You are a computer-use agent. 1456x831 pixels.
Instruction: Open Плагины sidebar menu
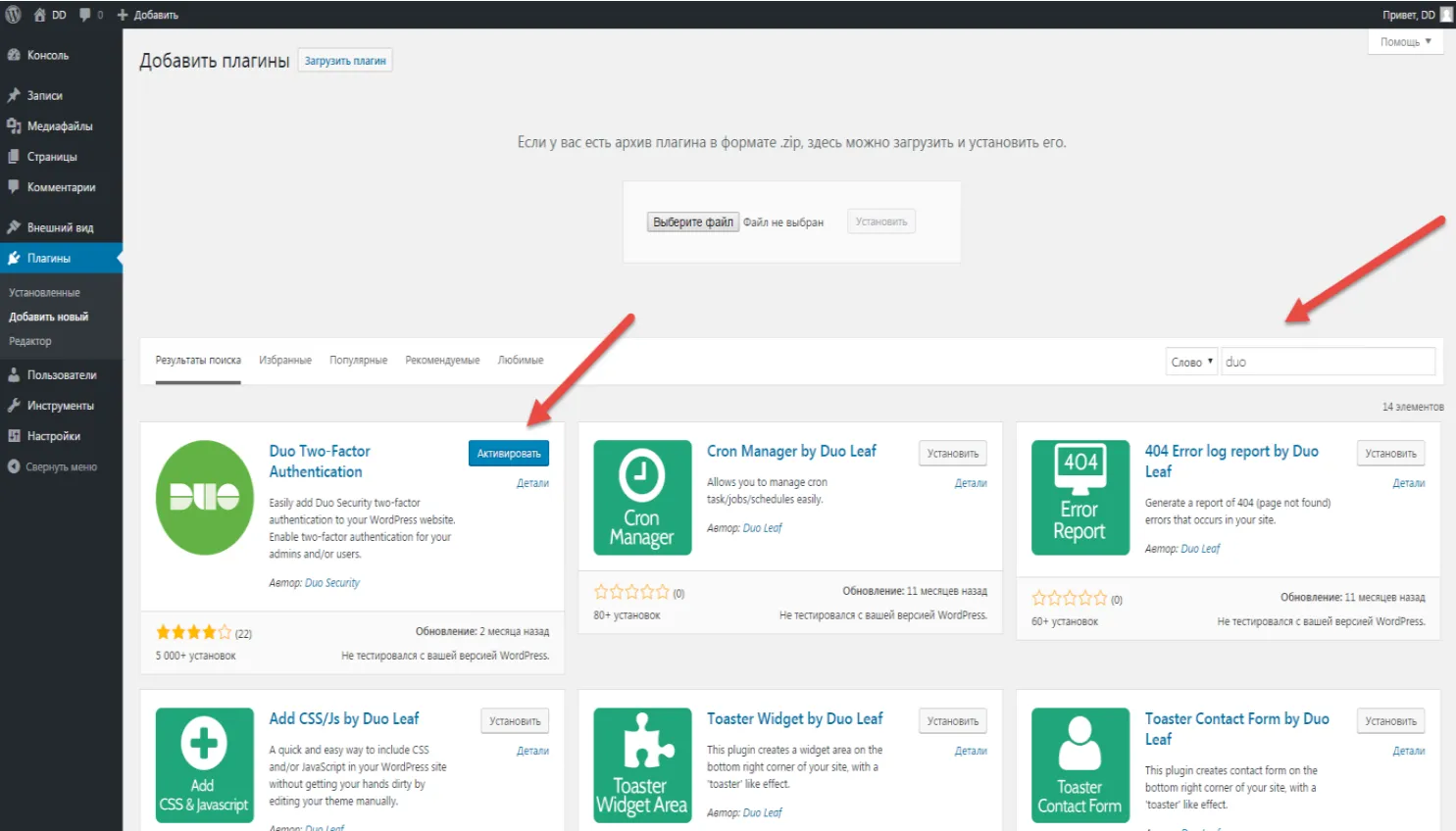click(x=61, y=258)
